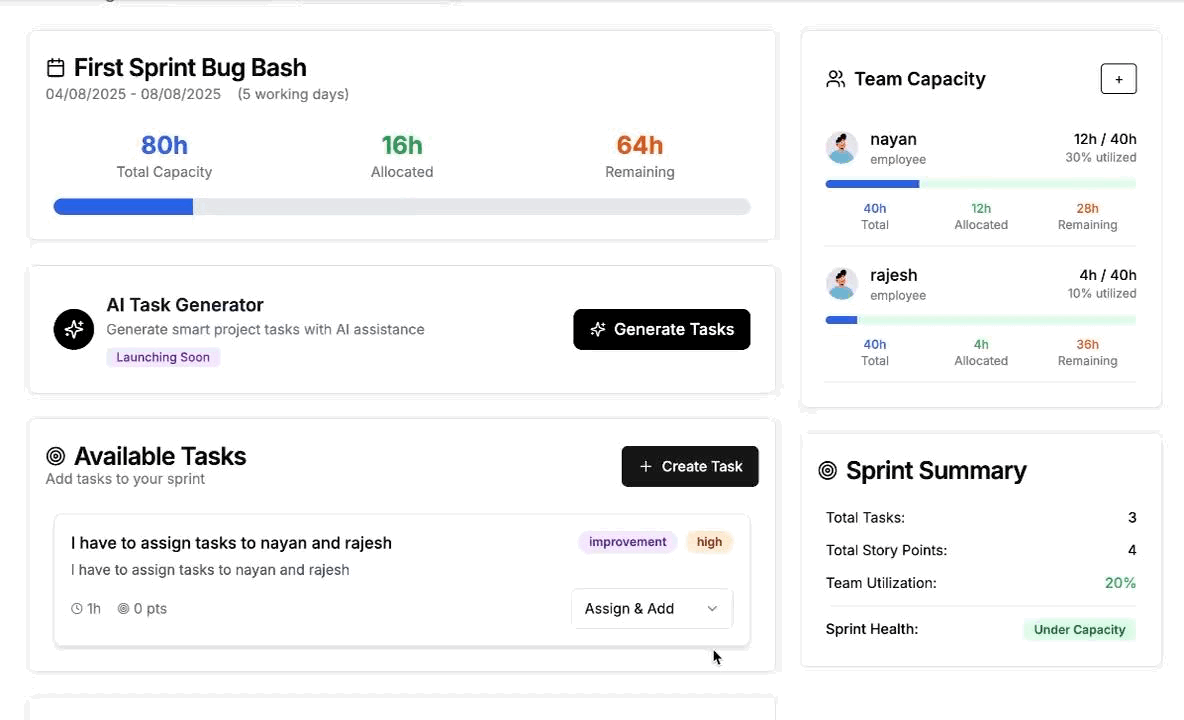Click the task title about nayan and rajesh
Viewport: 1184px width, 720px height.
(231, 543)
